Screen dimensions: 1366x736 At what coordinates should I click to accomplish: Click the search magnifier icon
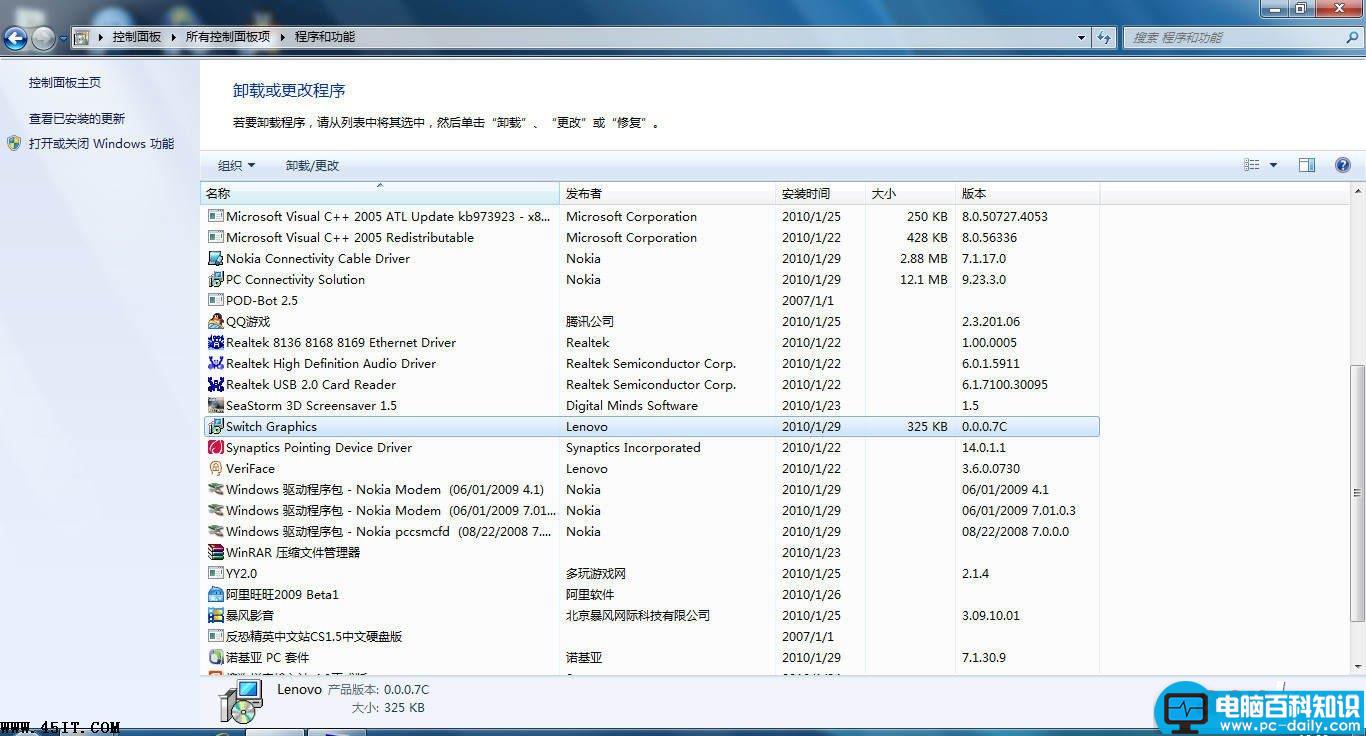pyautogui.click(x=1352, y=37)
